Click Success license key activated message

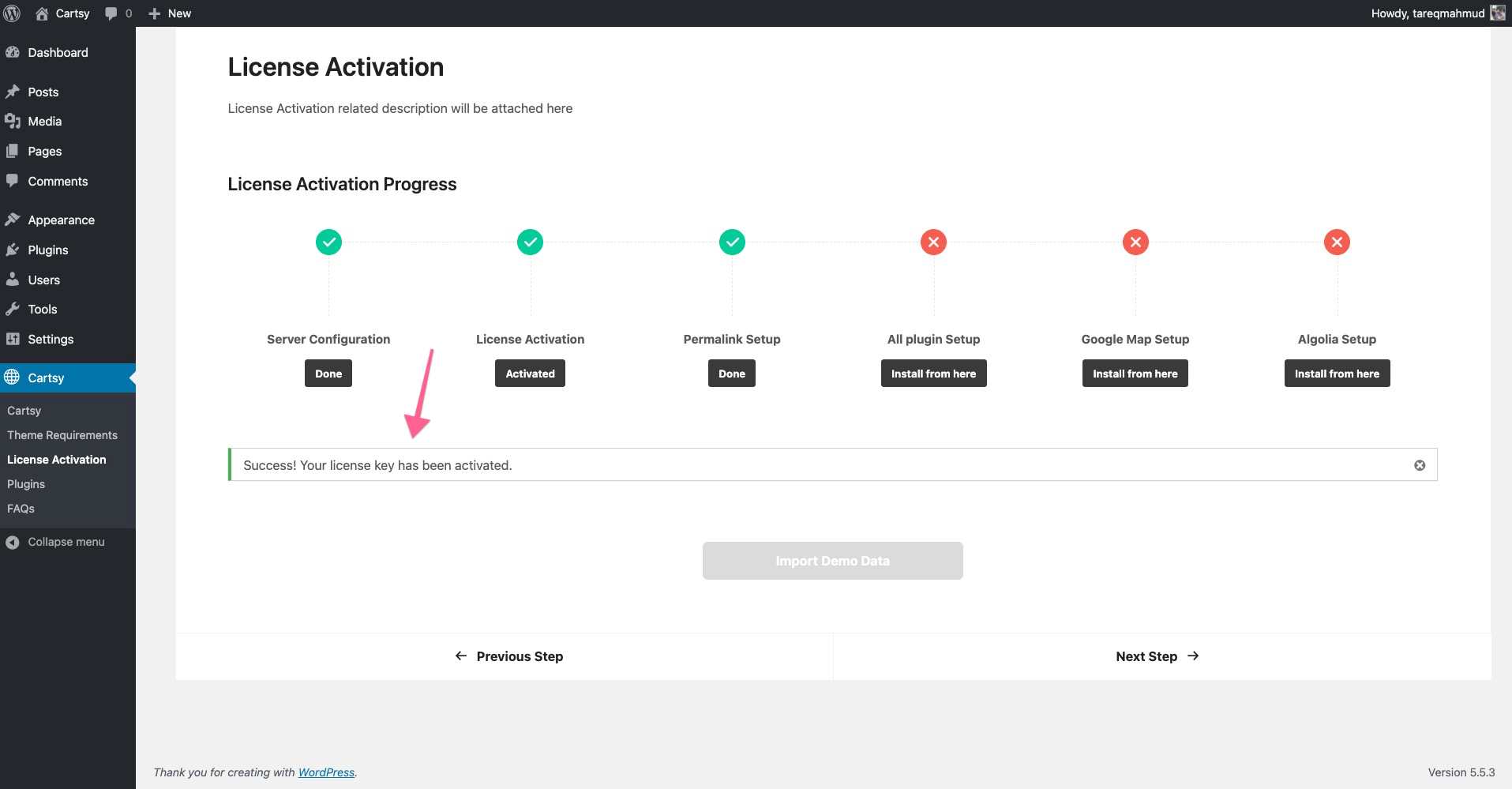pyautogui.click(x=377, y=465)
